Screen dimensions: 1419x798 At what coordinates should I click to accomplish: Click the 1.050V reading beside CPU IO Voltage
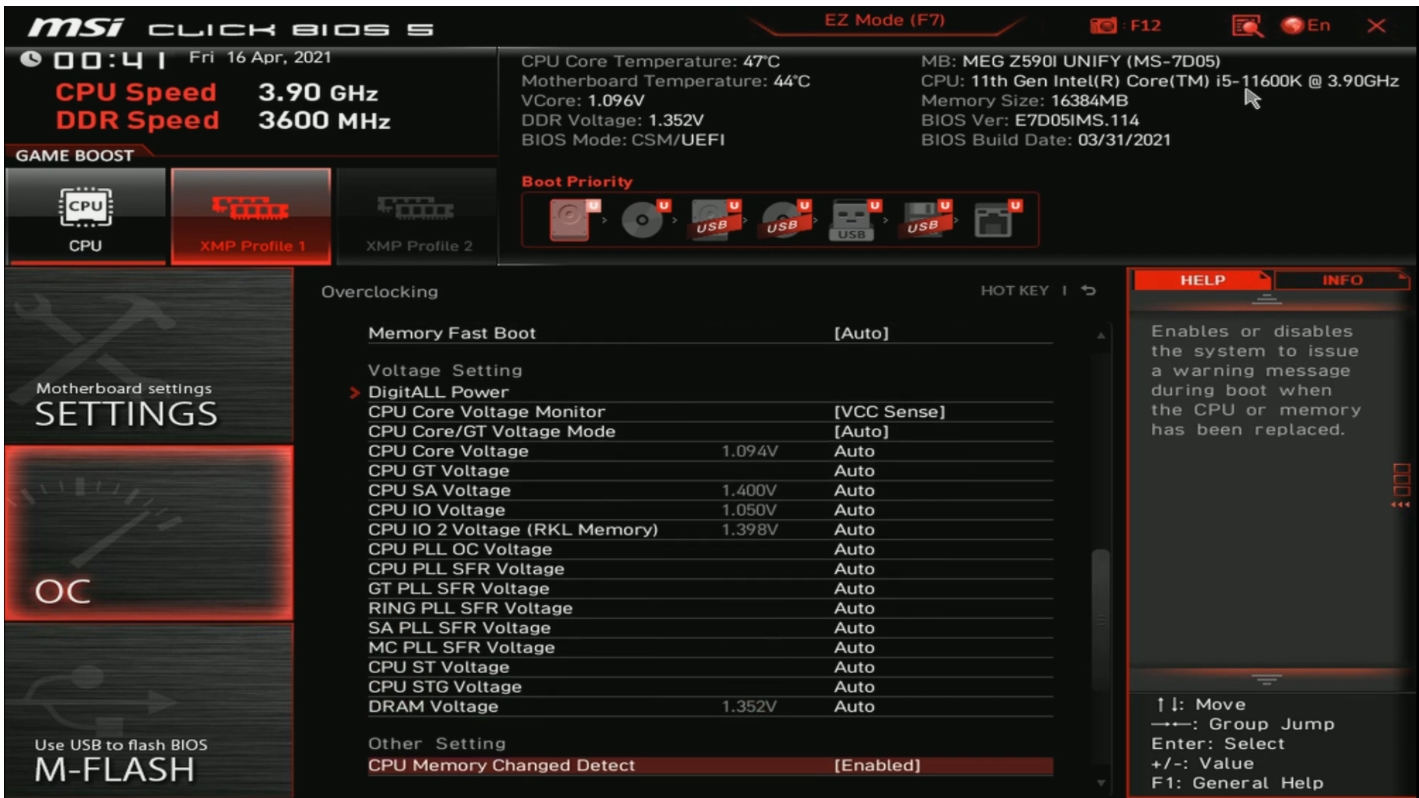[x=748, y=510]
